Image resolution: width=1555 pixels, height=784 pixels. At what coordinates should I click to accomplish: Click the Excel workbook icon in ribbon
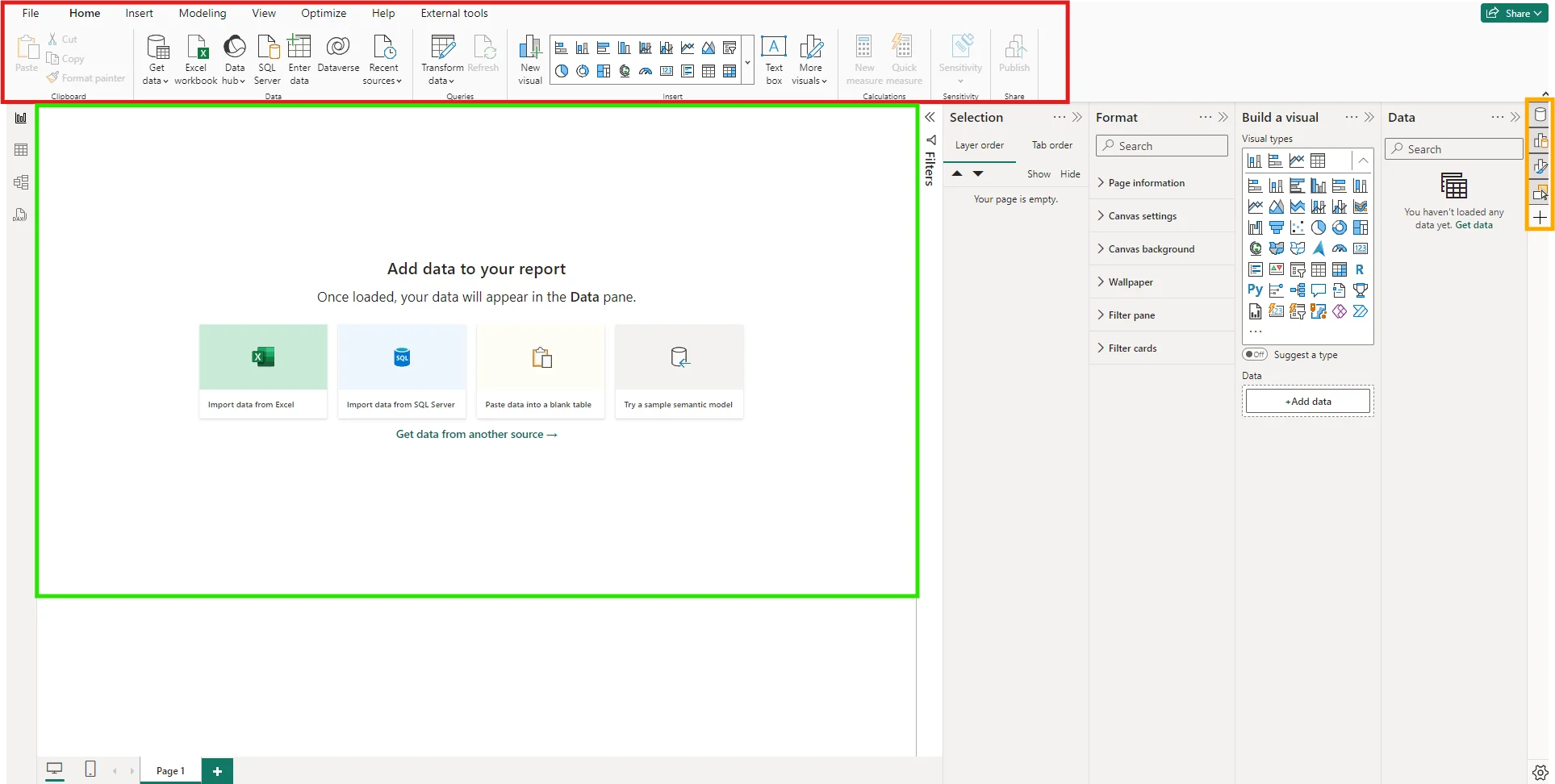196,59
